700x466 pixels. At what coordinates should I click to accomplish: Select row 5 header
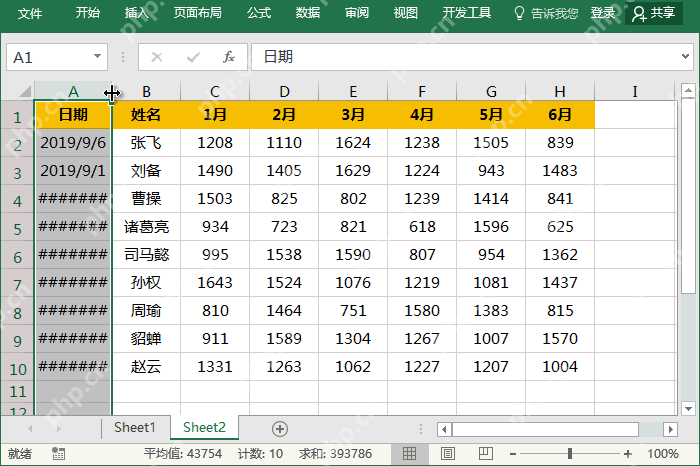17,229
